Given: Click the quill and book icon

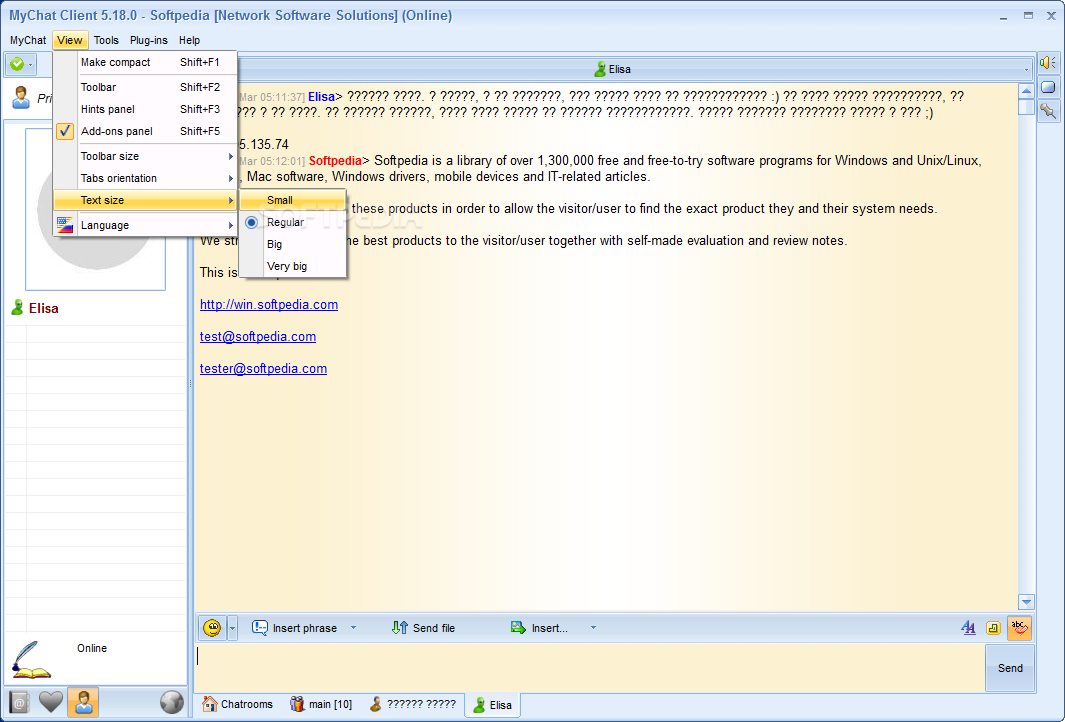Looking at the screenshot, I should pos(31,660).
